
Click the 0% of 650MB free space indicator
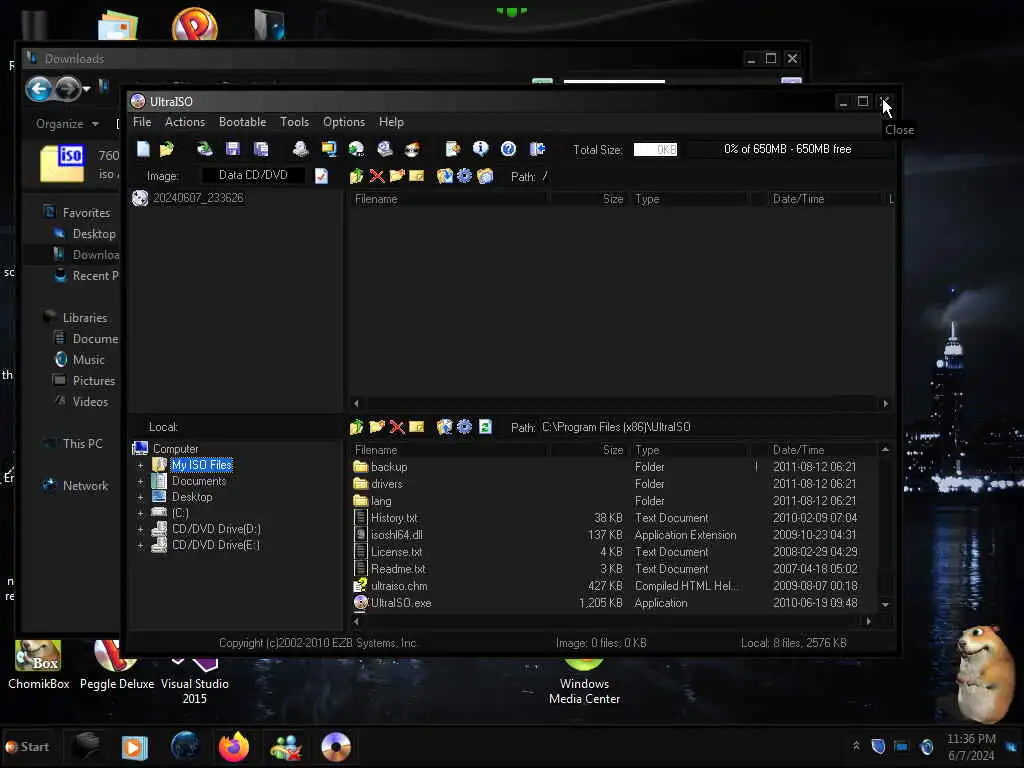788,150
